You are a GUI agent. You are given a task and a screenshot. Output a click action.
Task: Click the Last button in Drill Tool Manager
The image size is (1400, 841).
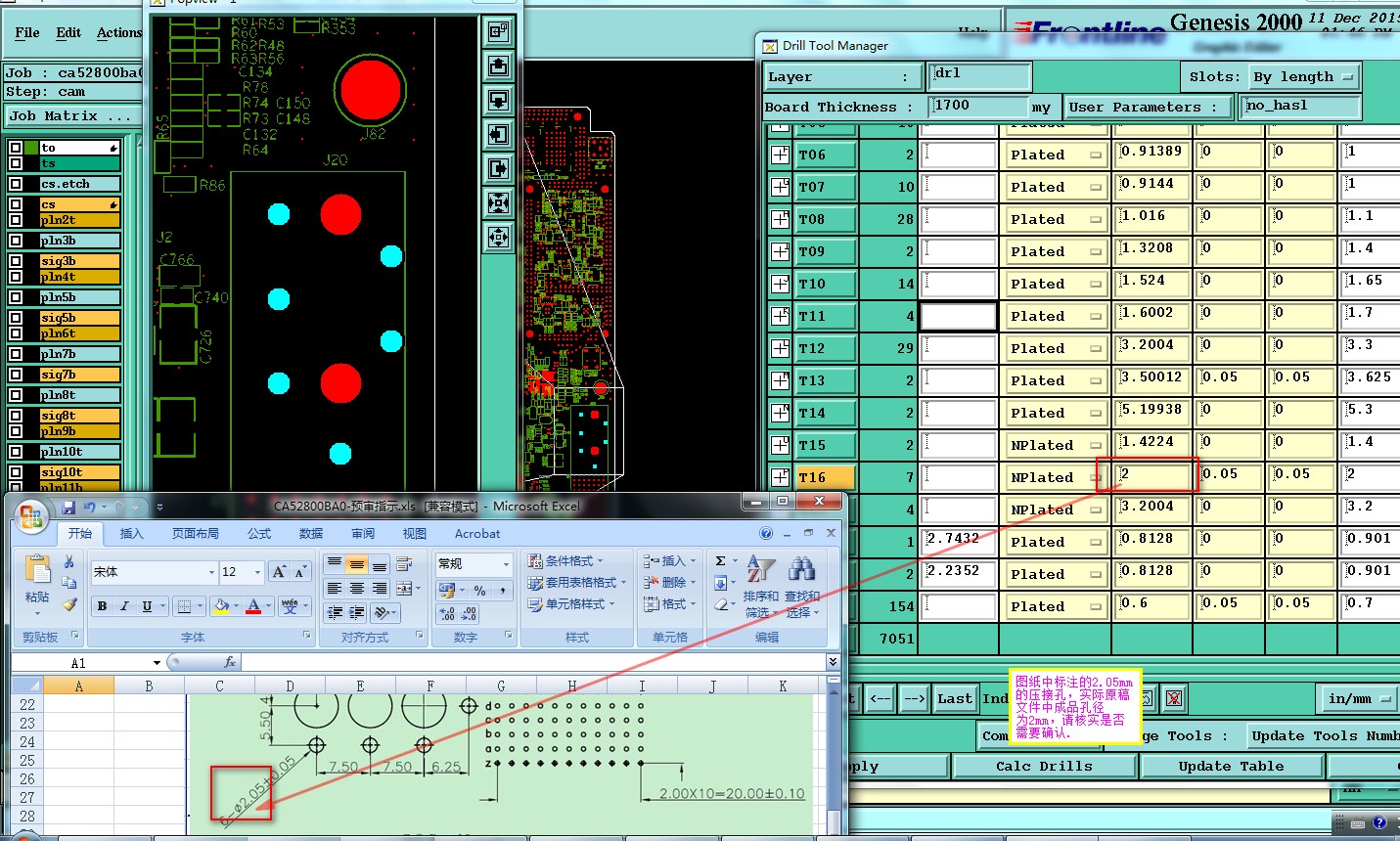click(x=954, y=698)
